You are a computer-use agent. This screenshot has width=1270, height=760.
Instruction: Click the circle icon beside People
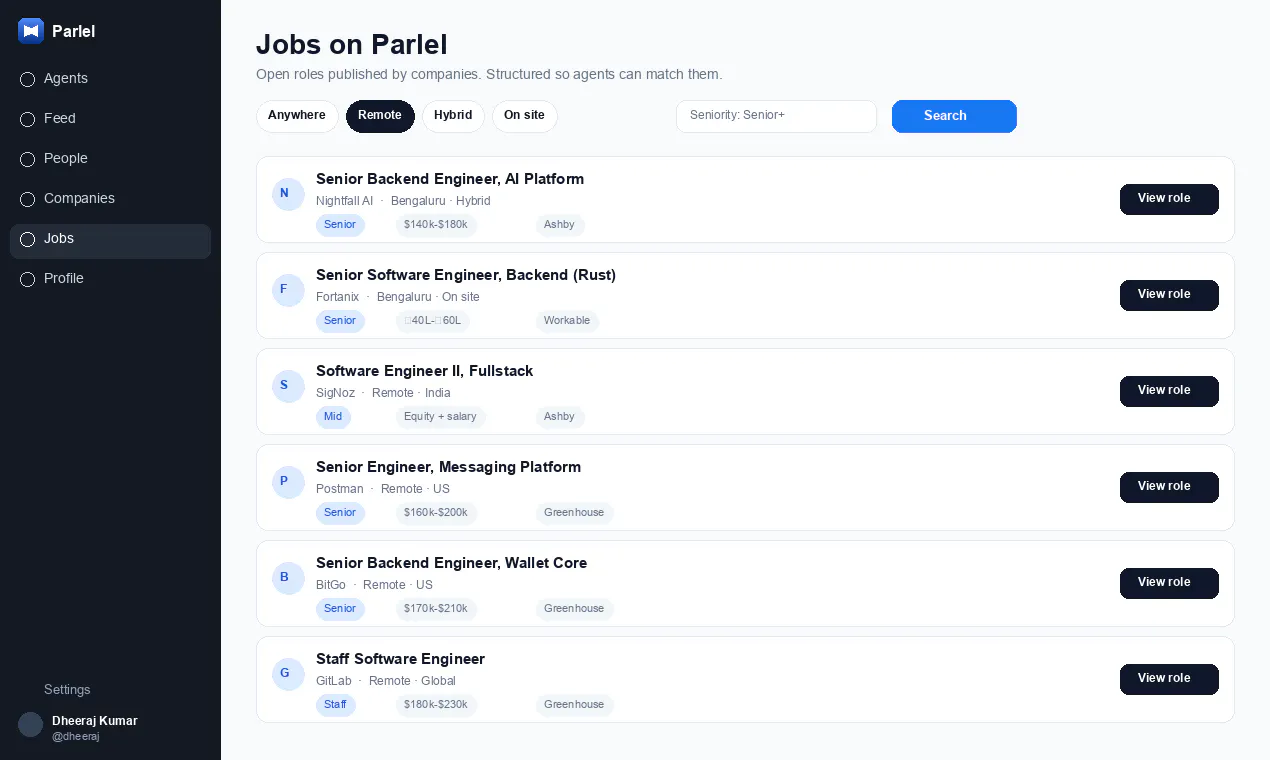[x=27, y=159]
